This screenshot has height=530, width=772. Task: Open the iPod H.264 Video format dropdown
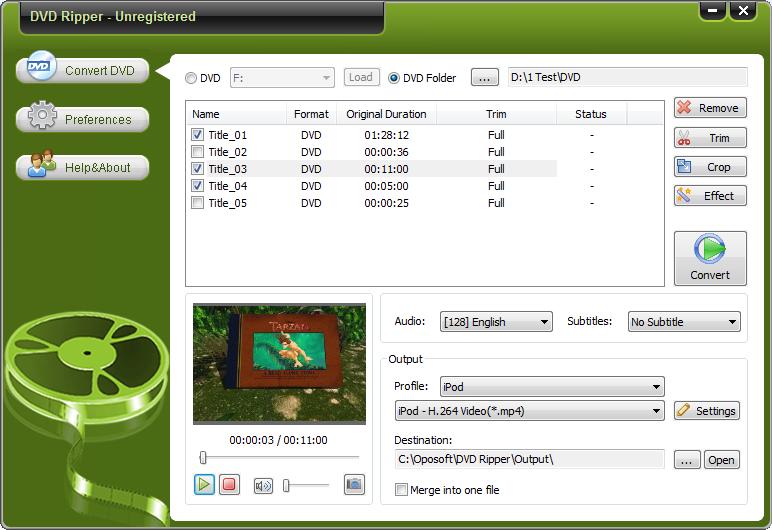[x=529, y=411]
